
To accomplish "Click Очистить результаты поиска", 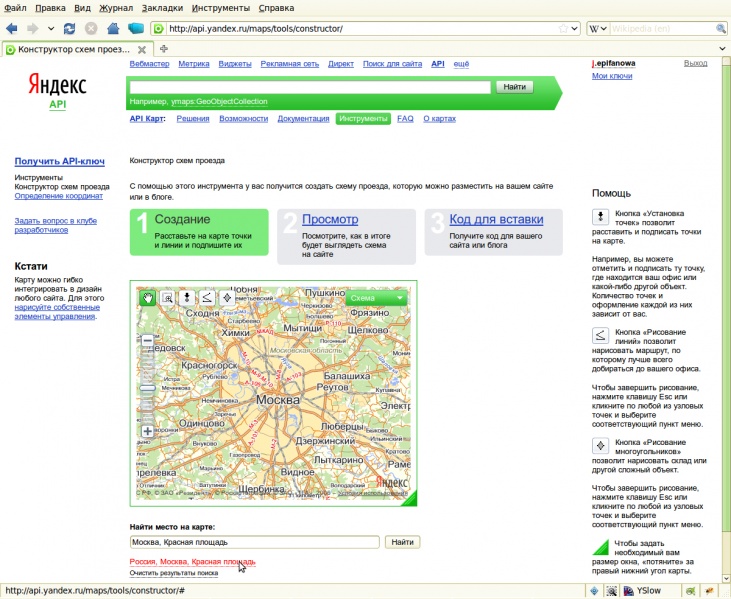I will click(174, 573).
